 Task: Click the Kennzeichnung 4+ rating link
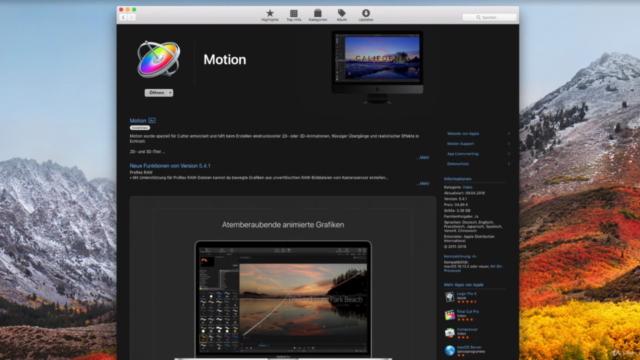point(460,256)
